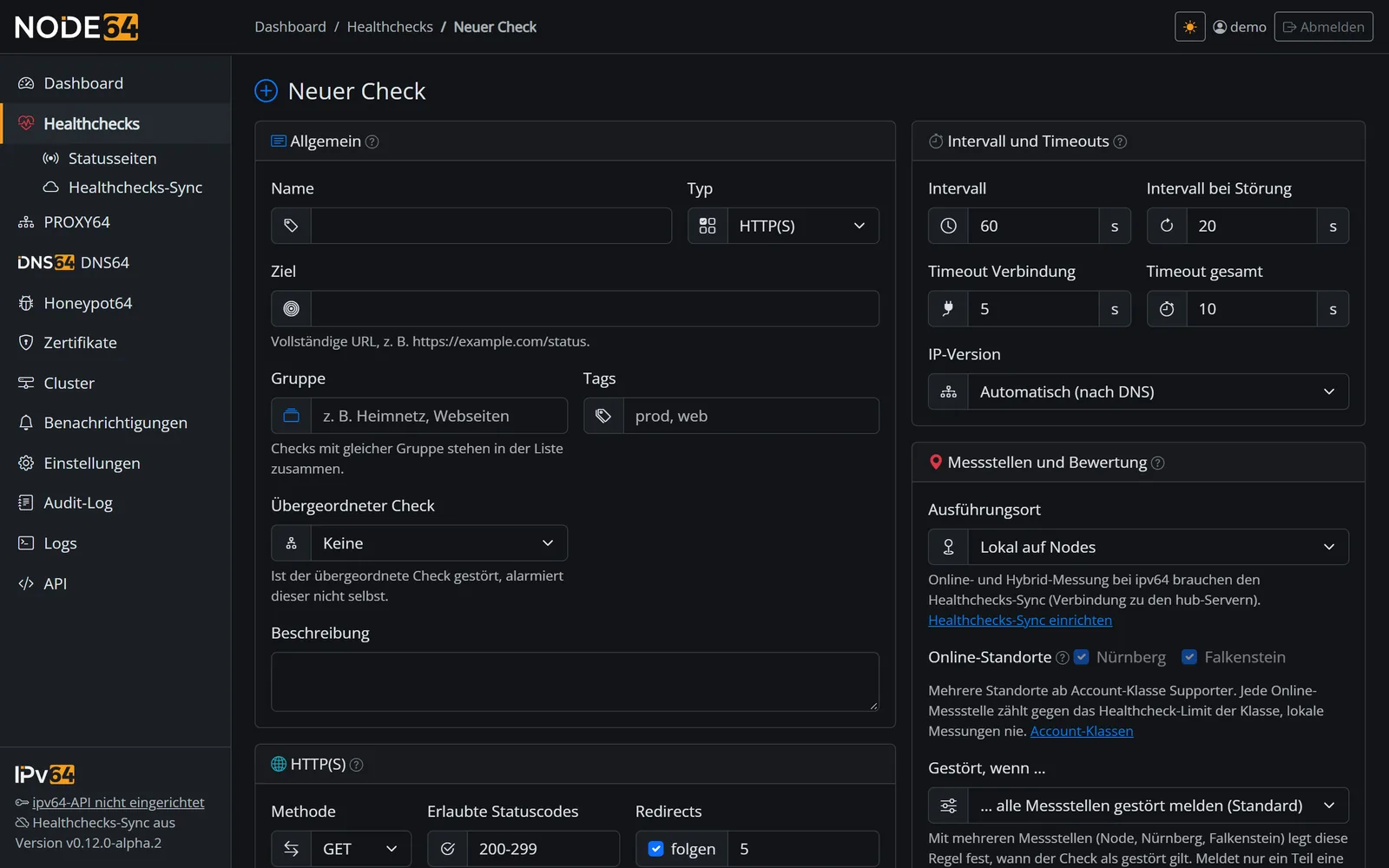The height and width of the screenshot is (868, 1389).
Task: Click the IPv64 logo in the sidebar footer
Action: (45, 774)
